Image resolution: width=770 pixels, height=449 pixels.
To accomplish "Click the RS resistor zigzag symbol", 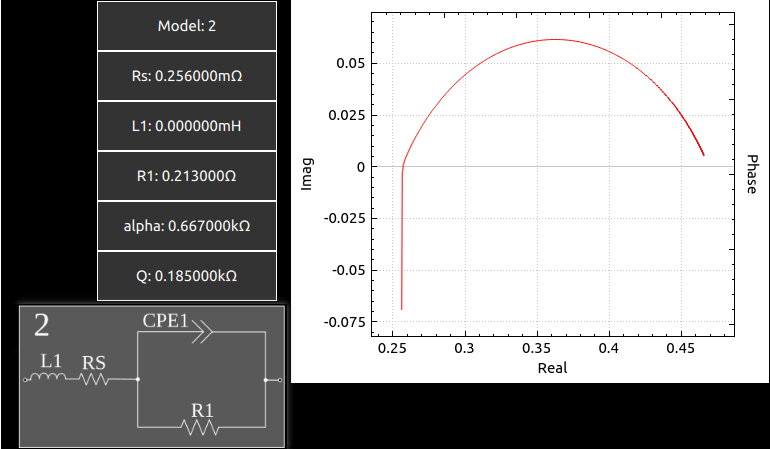I will [93, 379].
